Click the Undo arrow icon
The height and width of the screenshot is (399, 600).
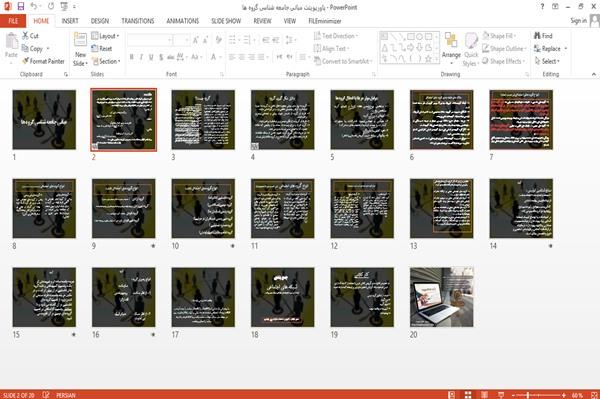coord(34,7)
